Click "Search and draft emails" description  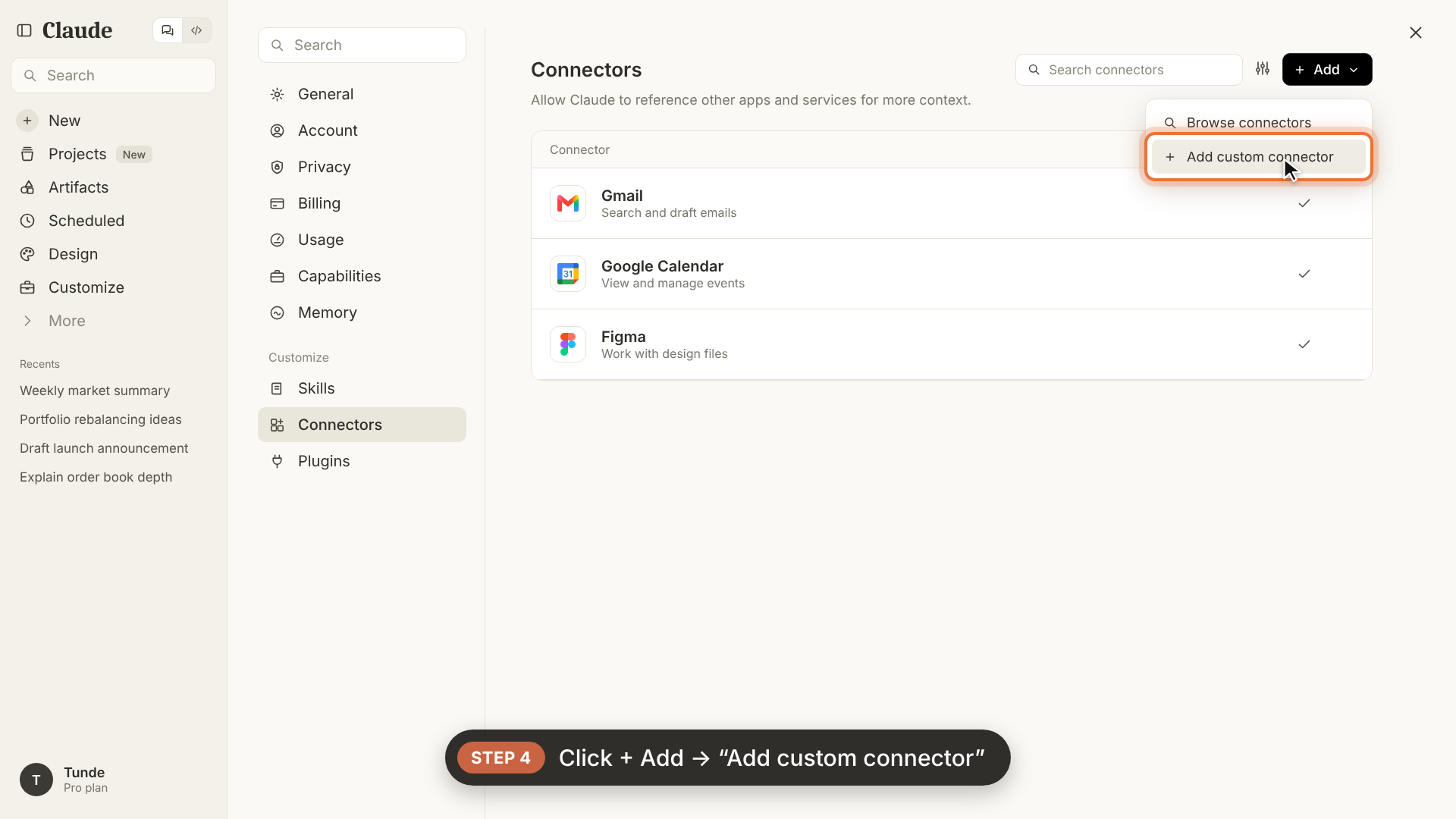click(669, 213)
